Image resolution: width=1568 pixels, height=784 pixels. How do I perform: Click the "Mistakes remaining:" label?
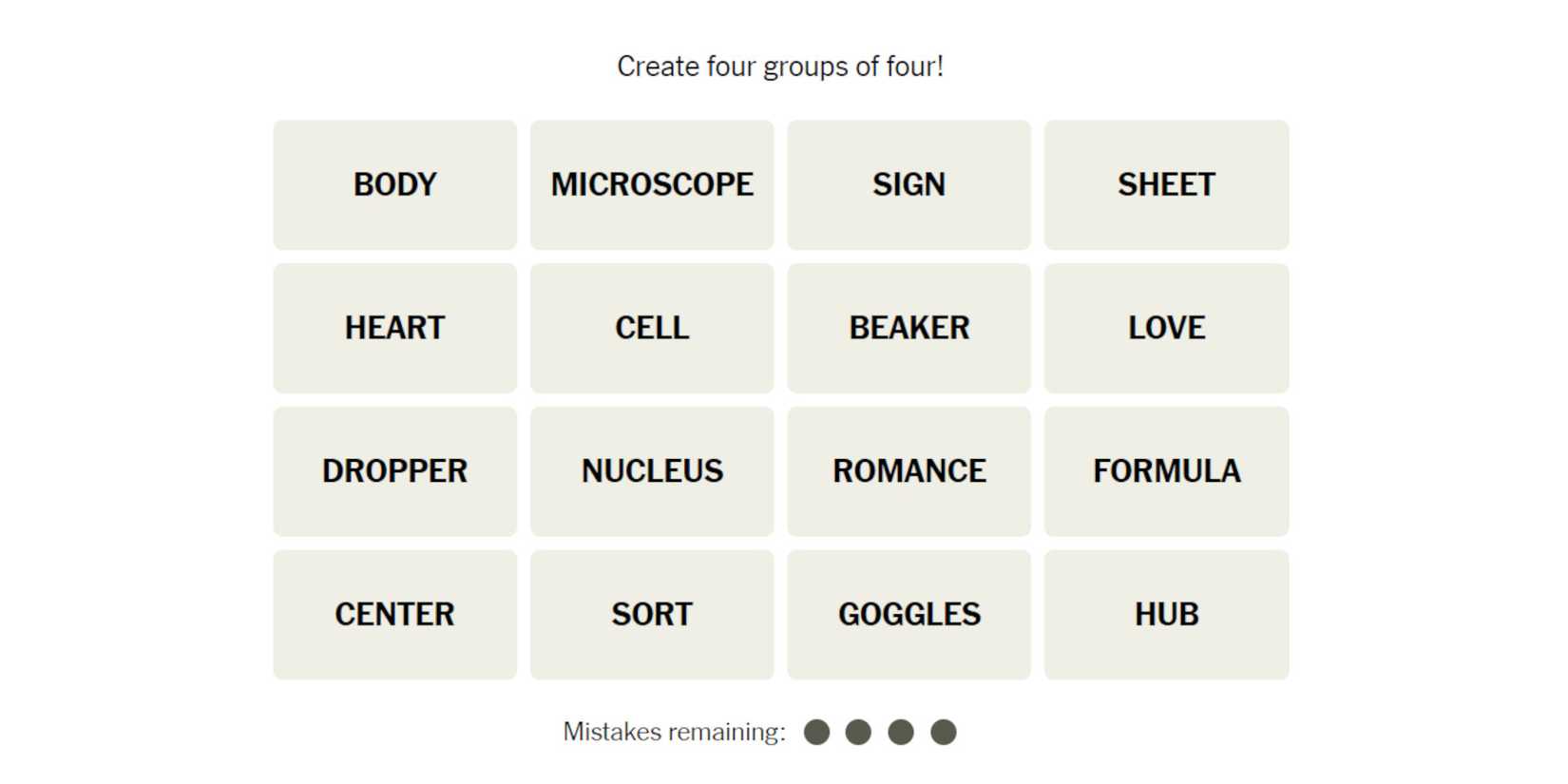674,732
